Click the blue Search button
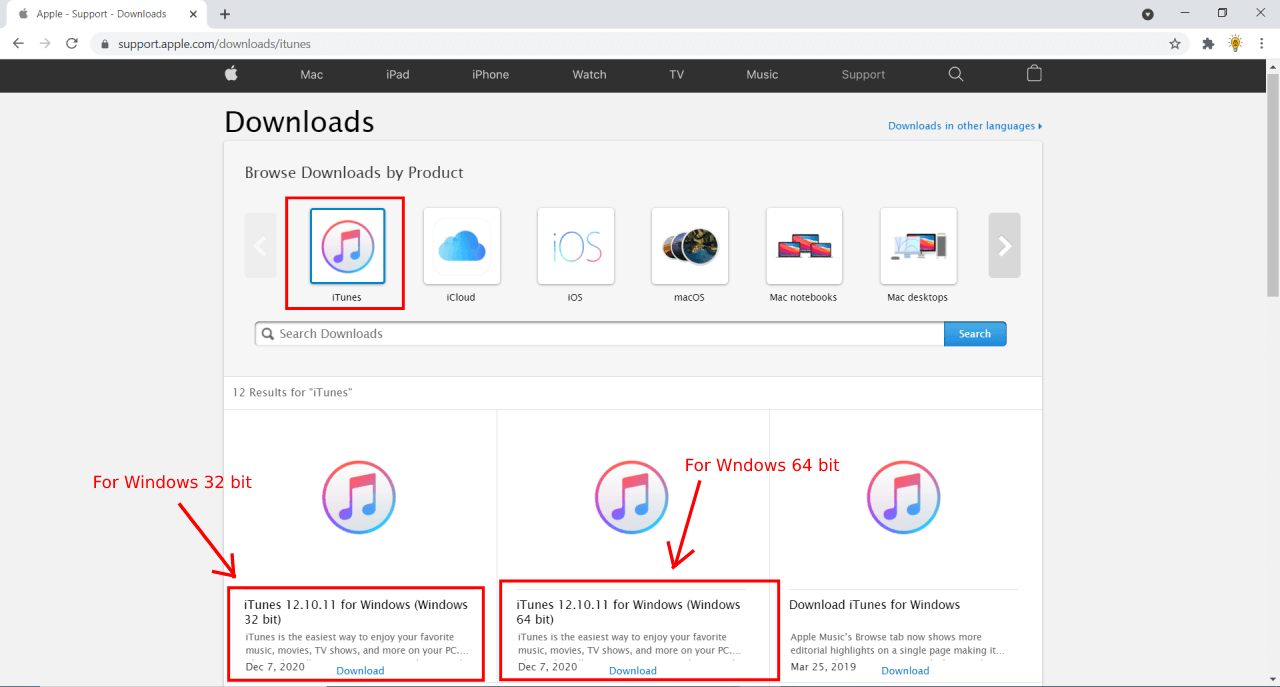Screen dimensions: 1280x687 975,334
